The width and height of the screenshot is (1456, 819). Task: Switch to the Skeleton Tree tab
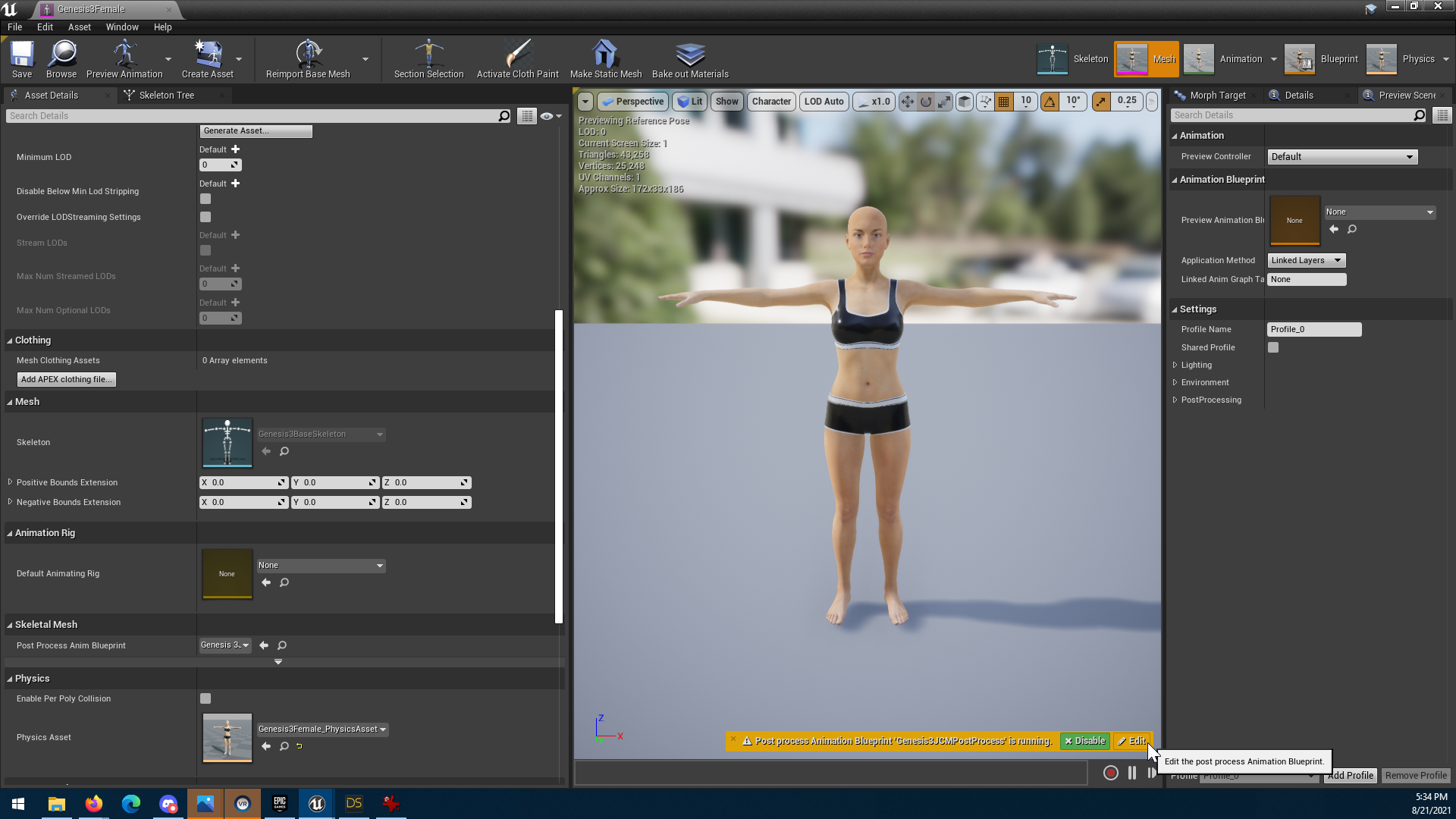(166, 95)
